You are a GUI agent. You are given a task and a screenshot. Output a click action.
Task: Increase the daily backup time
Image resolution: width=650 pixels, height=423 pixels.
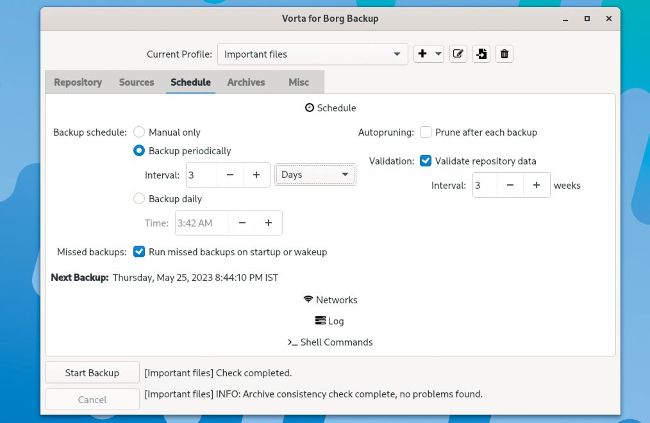coord(269,223)
